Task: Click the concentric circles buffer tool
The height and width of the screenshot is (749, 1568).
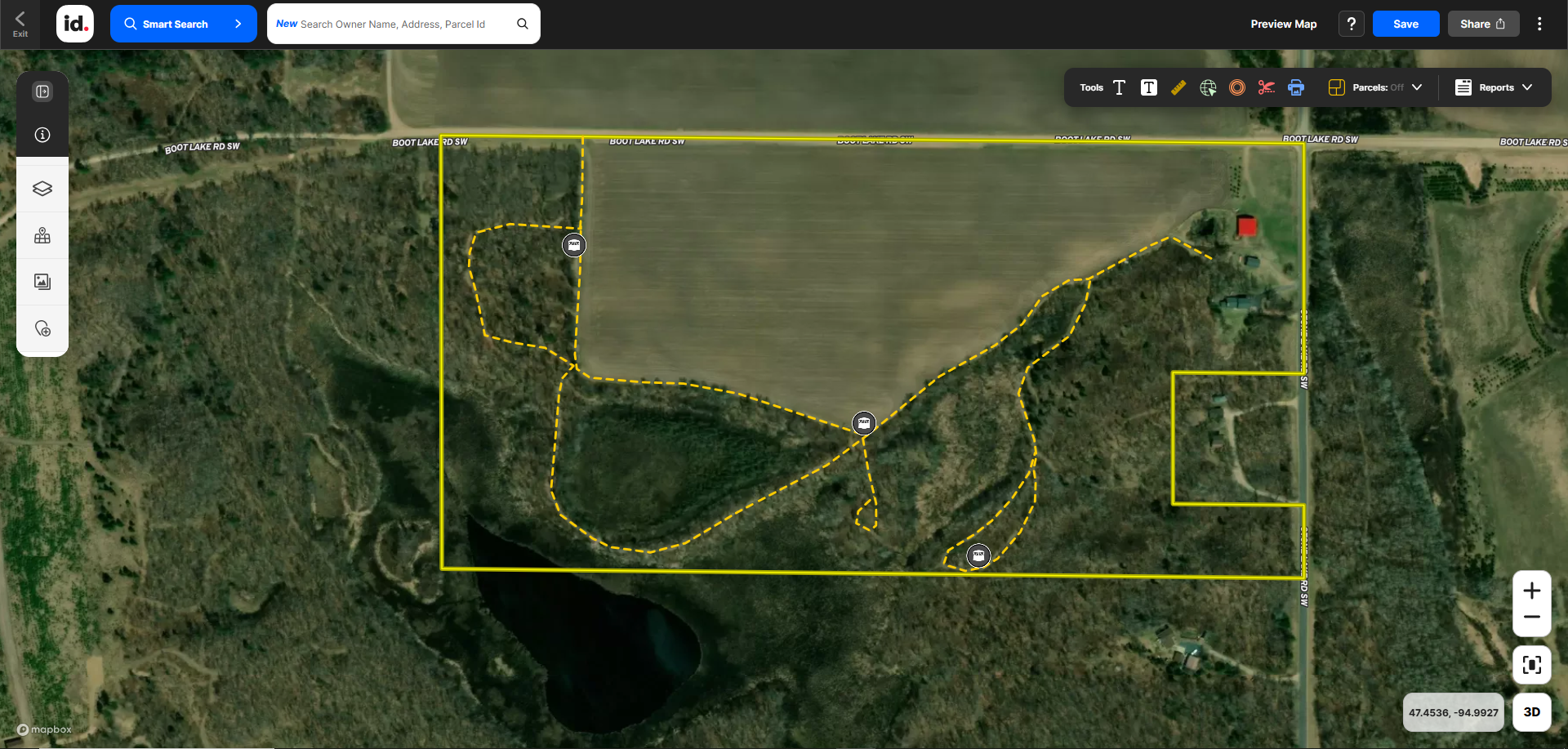Action: 1236,87
